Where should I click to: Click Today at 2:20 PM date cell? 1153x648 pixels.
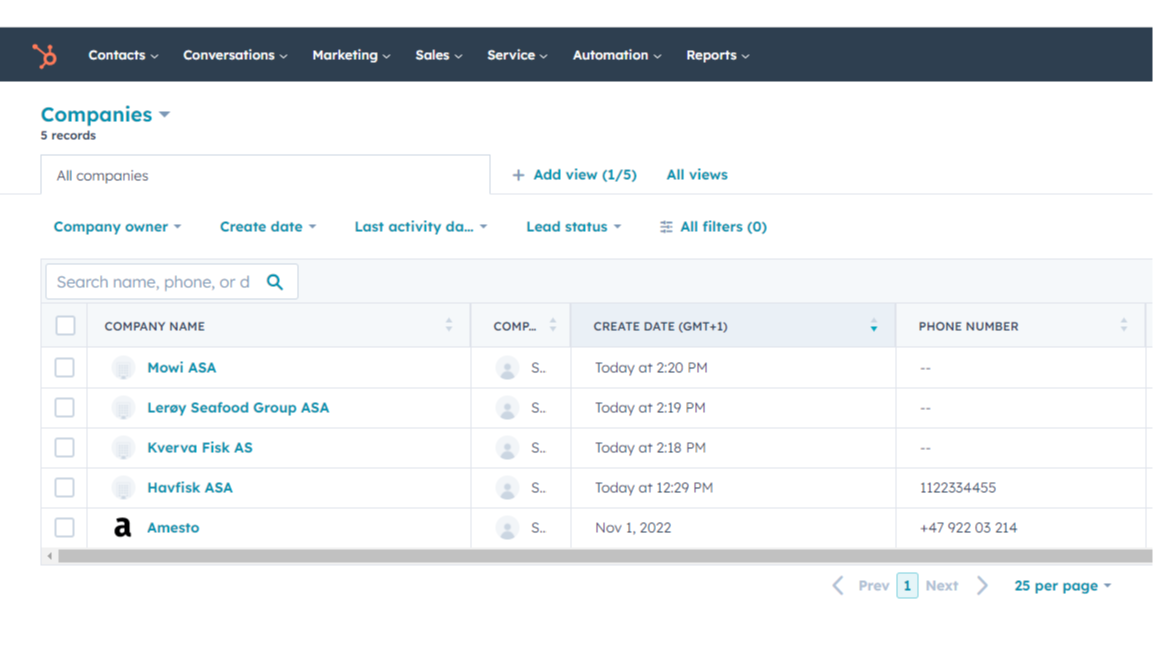pos(651,368)
